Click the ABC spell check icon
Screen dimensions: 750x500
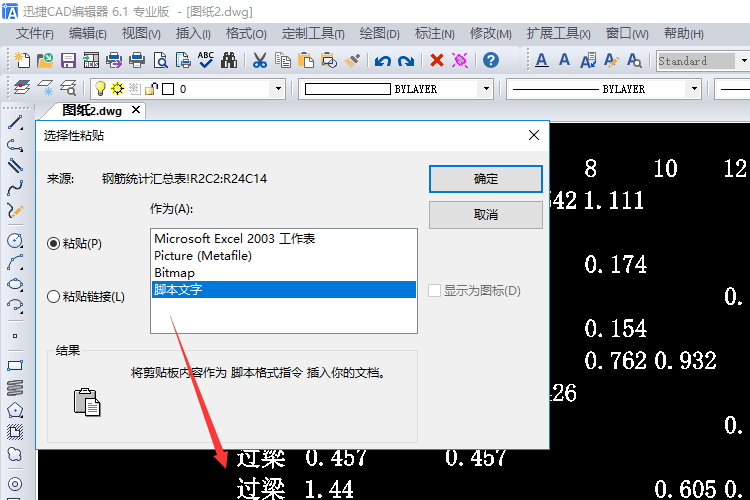pos(206,60)
